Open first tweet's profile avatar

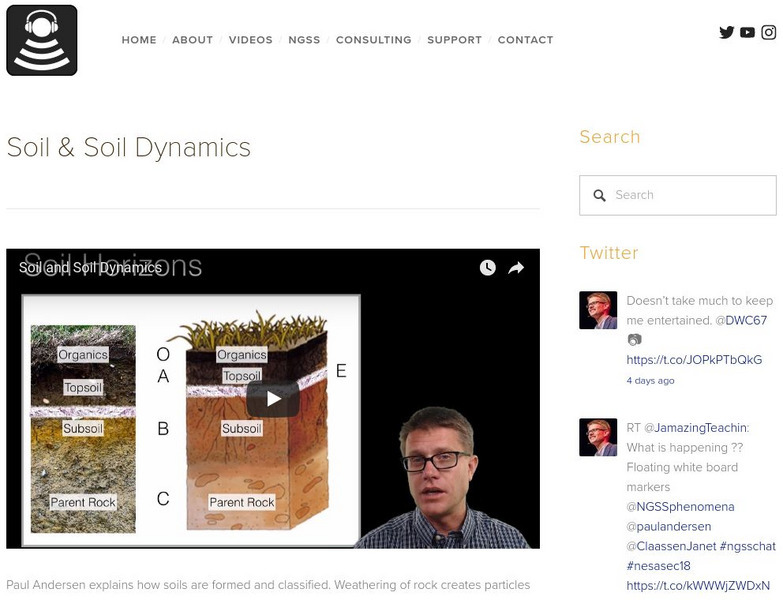click(x=598, y=310)
